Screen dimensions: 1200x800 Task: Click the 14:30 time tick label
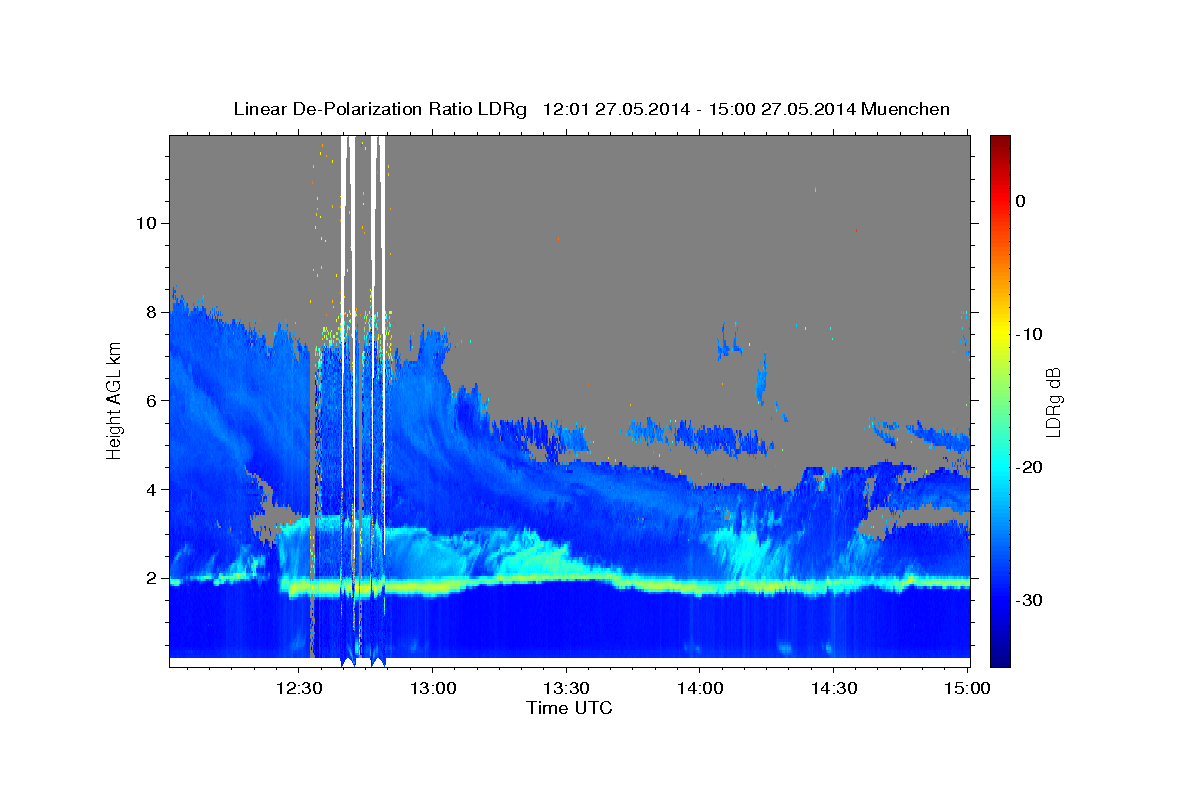(x=833, y=688)
